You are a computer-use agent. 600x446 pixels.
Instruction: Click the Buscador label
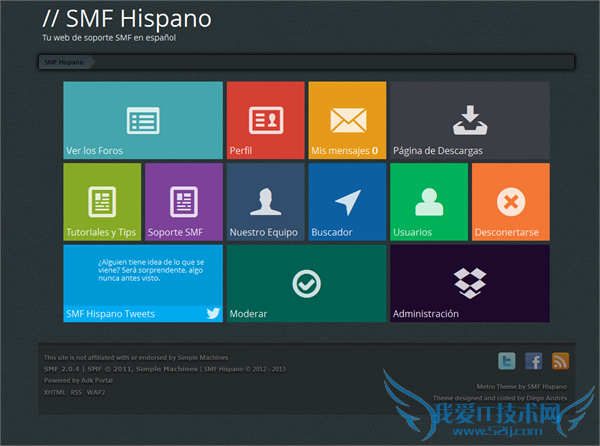[x=332, y=232]
